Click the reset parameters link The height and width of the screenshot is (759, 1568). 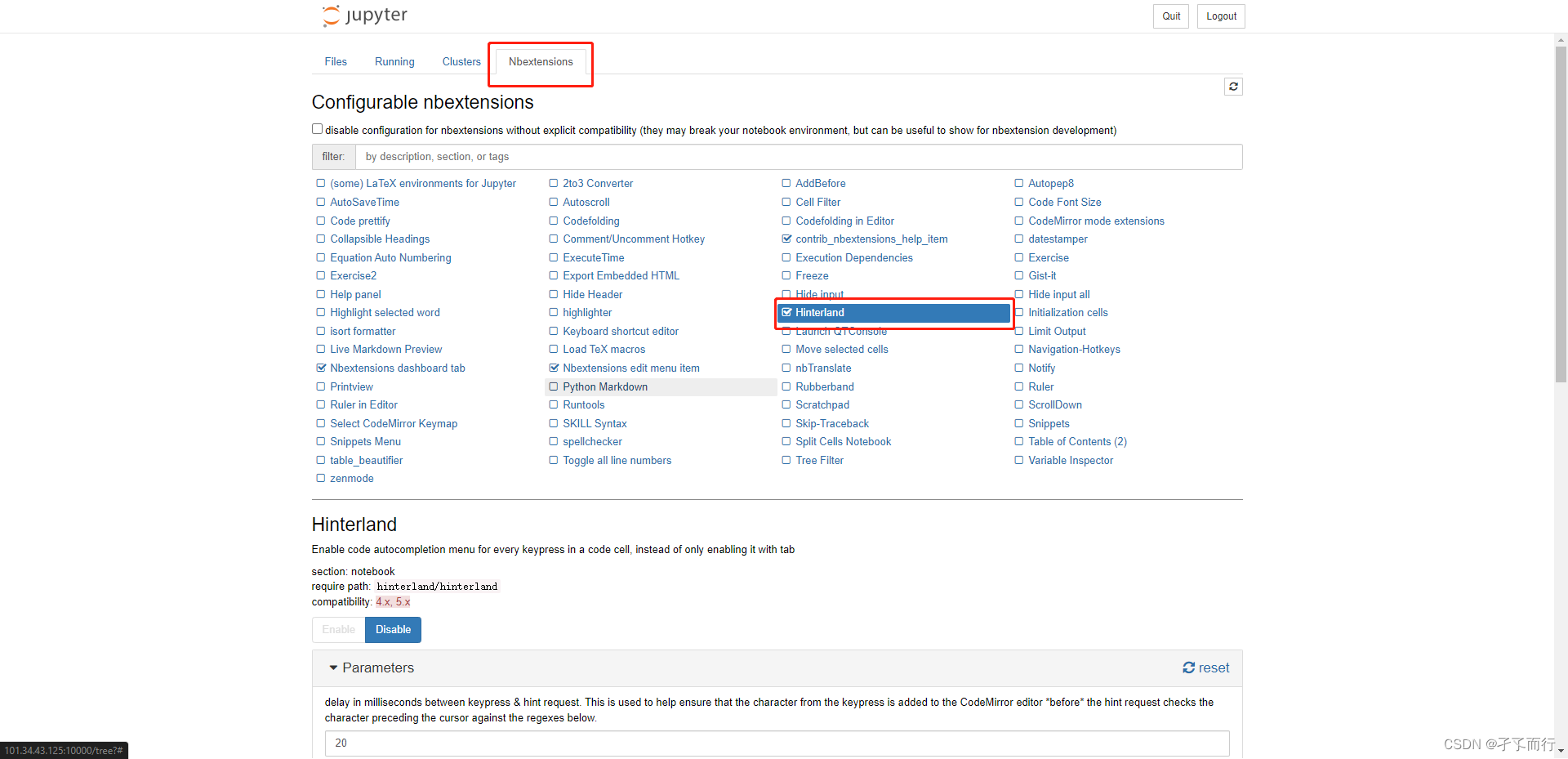[x=1205, y=667]
